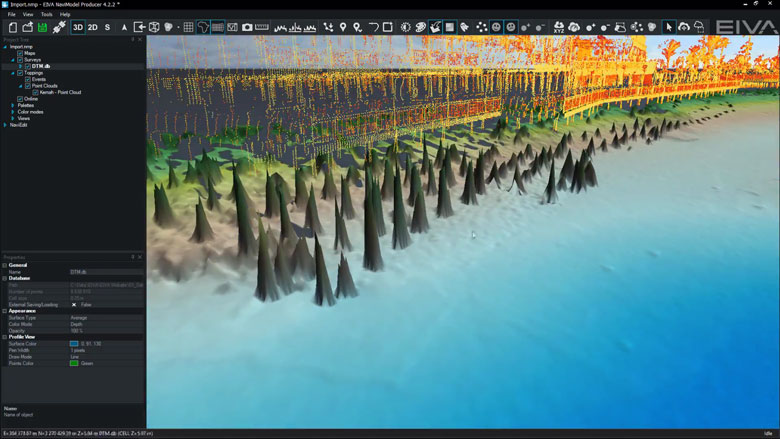Click the camera snapshot icon

click(247, 27)
